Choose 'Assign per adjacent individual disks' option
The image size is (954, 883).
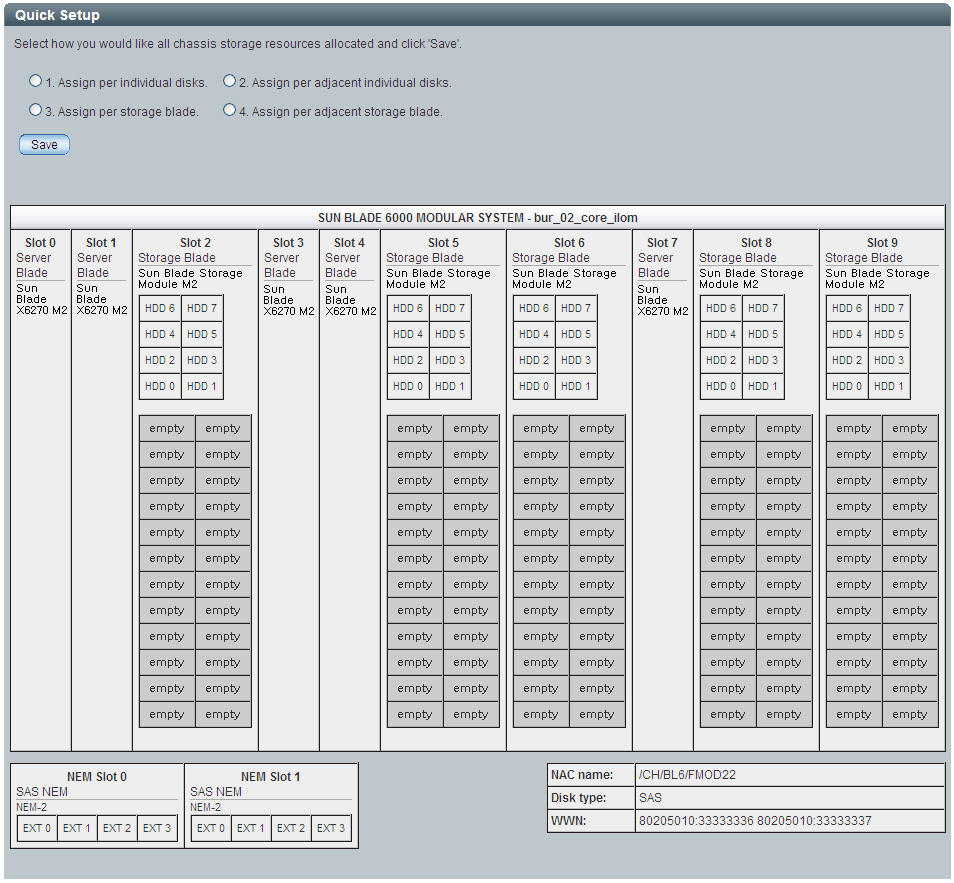point(229,81)
